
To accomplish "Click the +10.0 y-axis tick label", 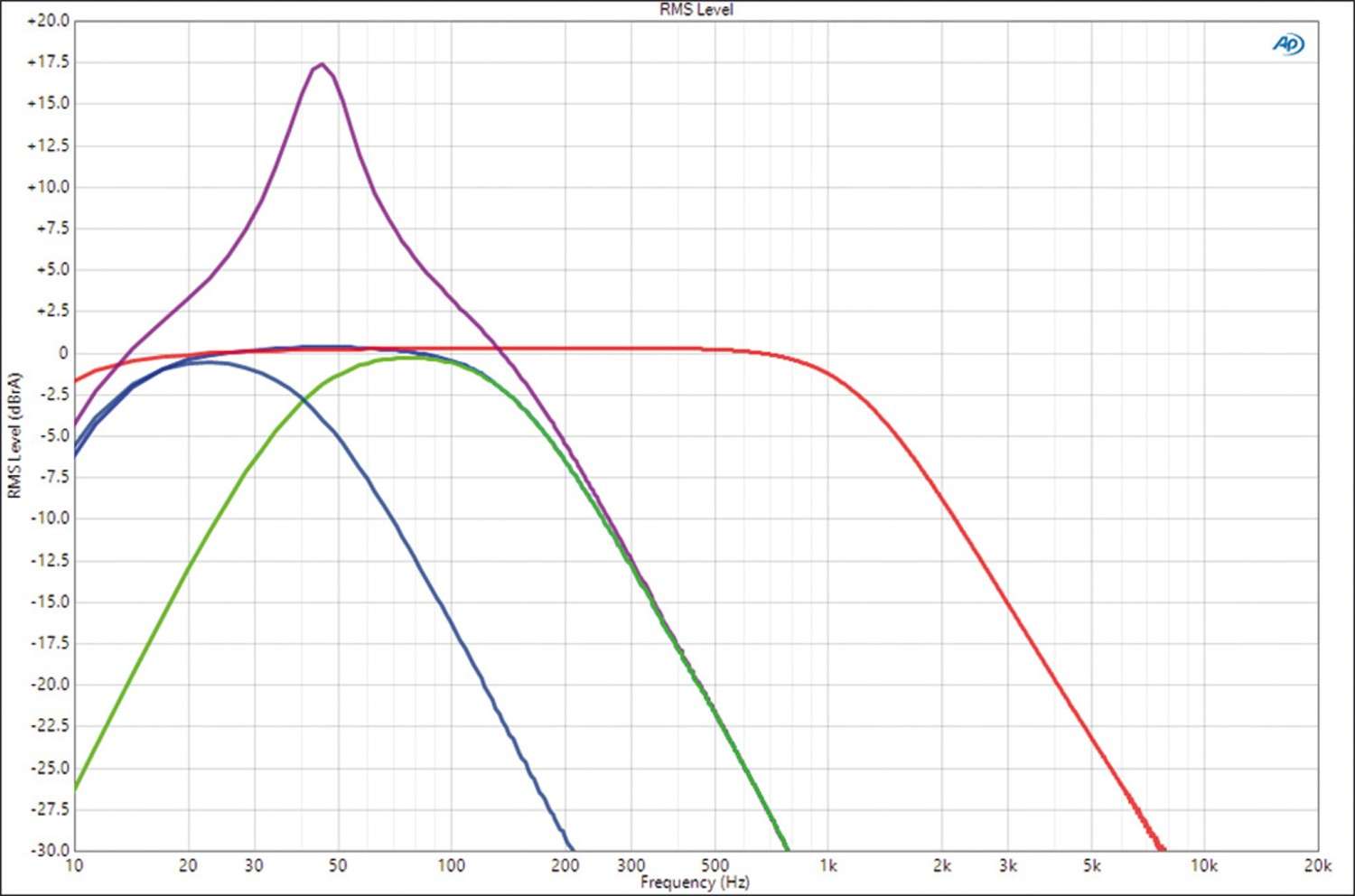I will coord(49,187).
